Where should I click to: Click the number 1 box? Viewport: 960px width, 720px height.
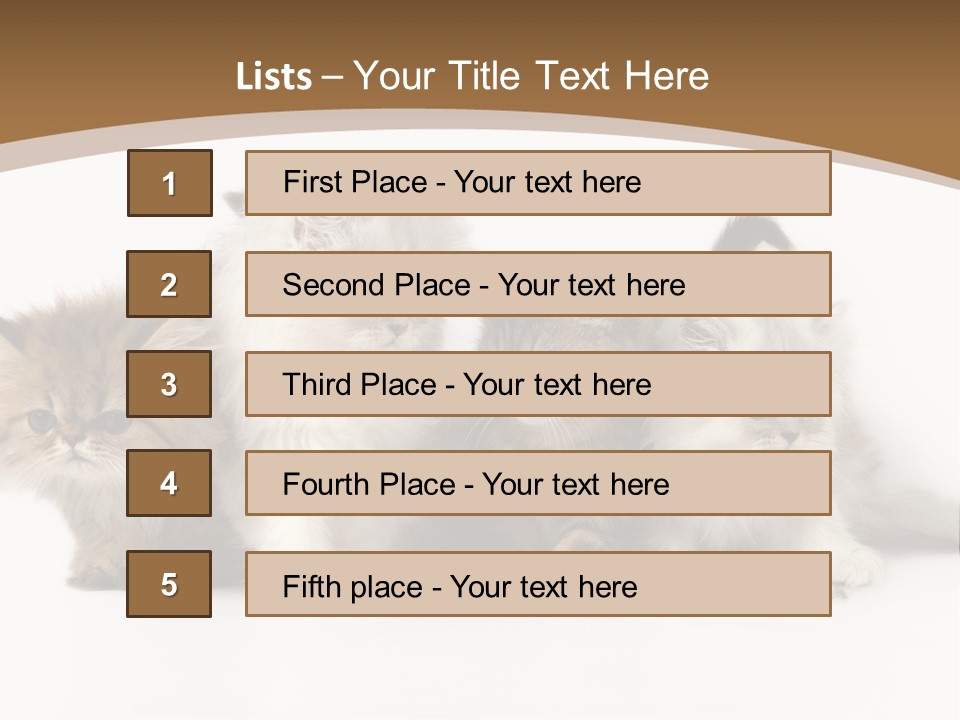point(170,183)
